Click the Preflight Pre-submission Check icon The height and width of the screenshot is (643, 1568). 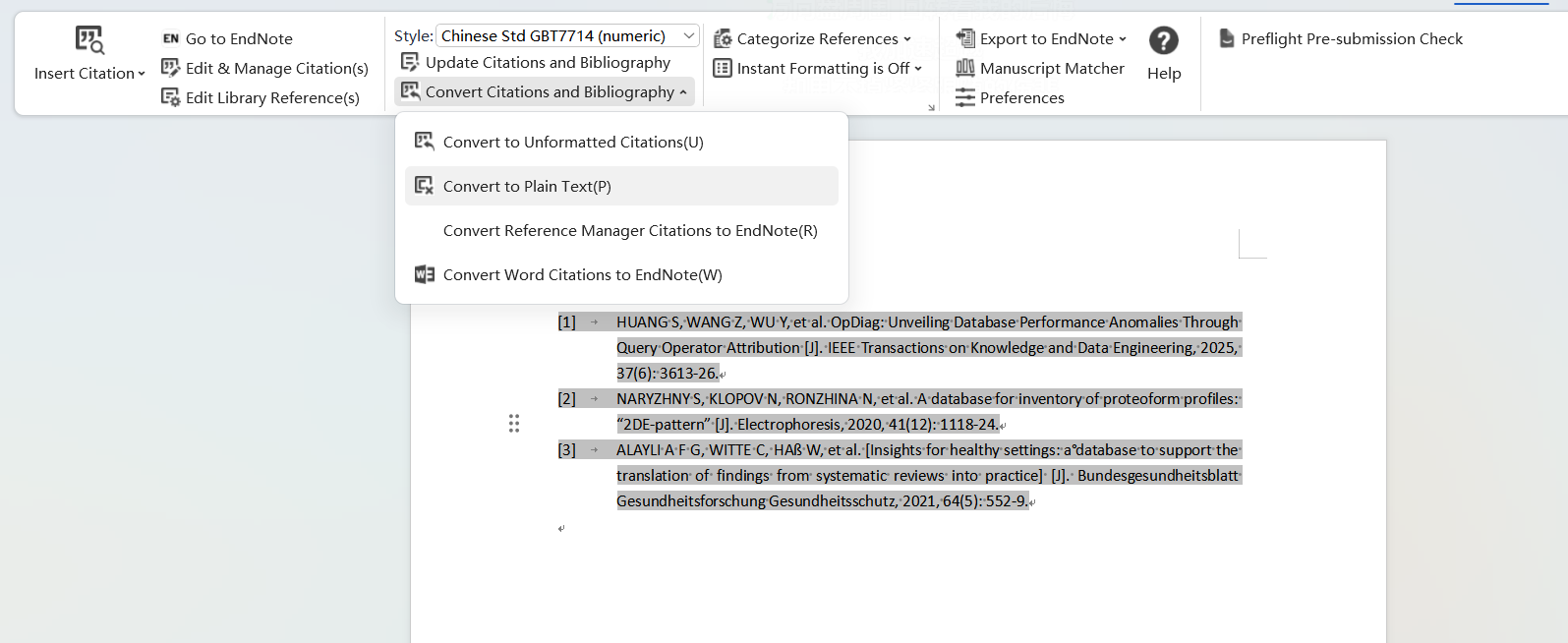click(1227, 38)
